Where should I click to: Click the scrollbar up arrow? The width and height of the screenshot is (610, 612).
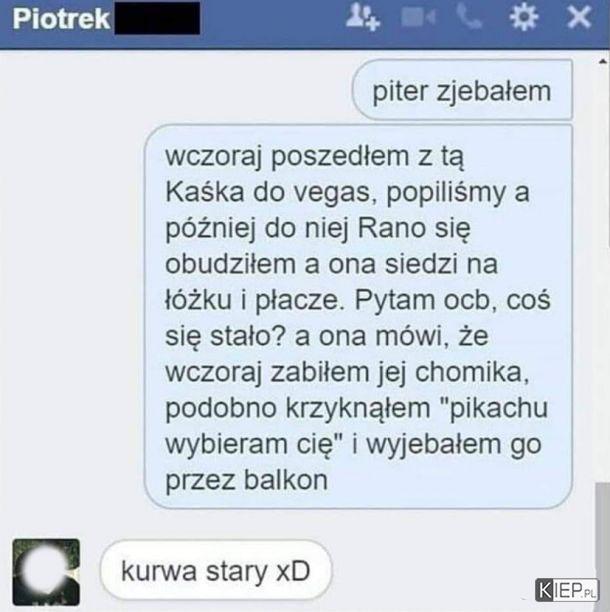click(x=603, y=61)
